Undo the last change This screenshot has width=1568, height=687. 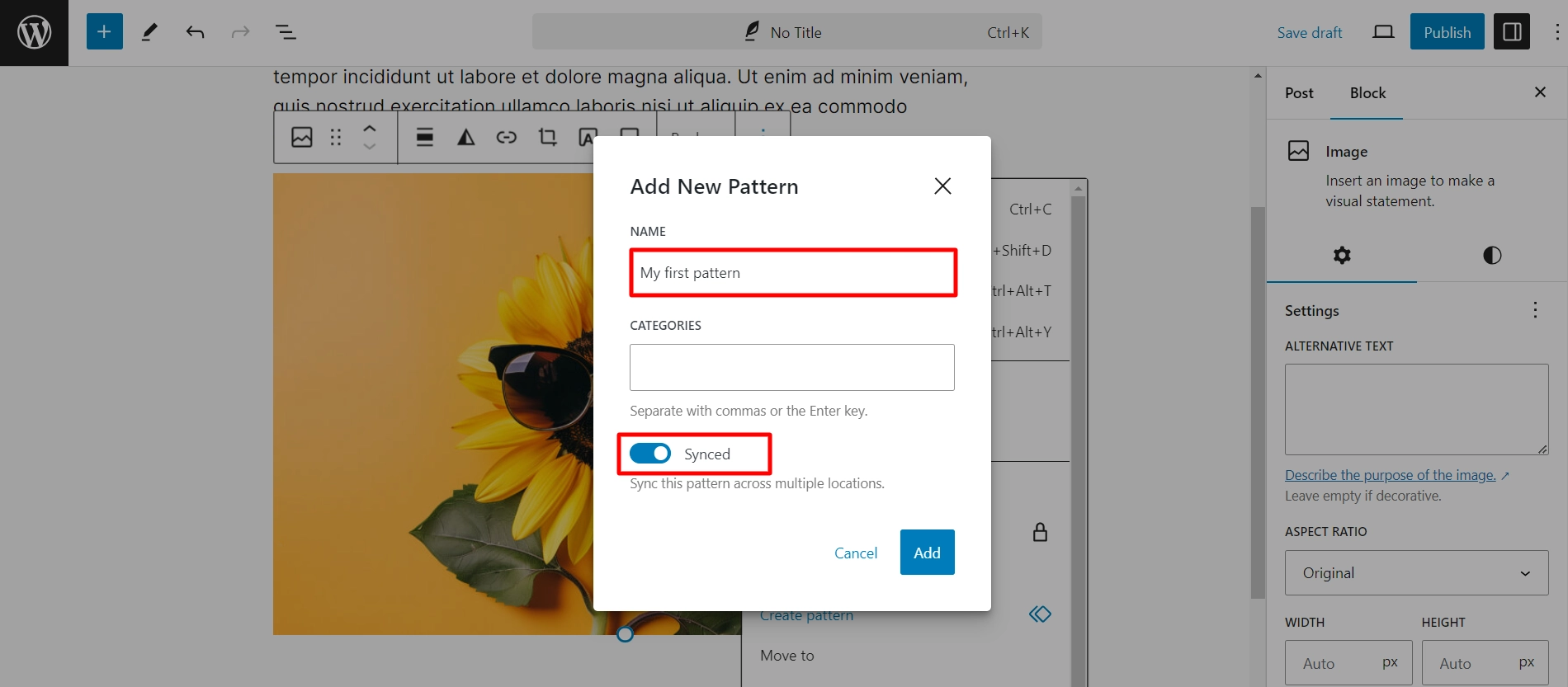(x=195, y=32)
